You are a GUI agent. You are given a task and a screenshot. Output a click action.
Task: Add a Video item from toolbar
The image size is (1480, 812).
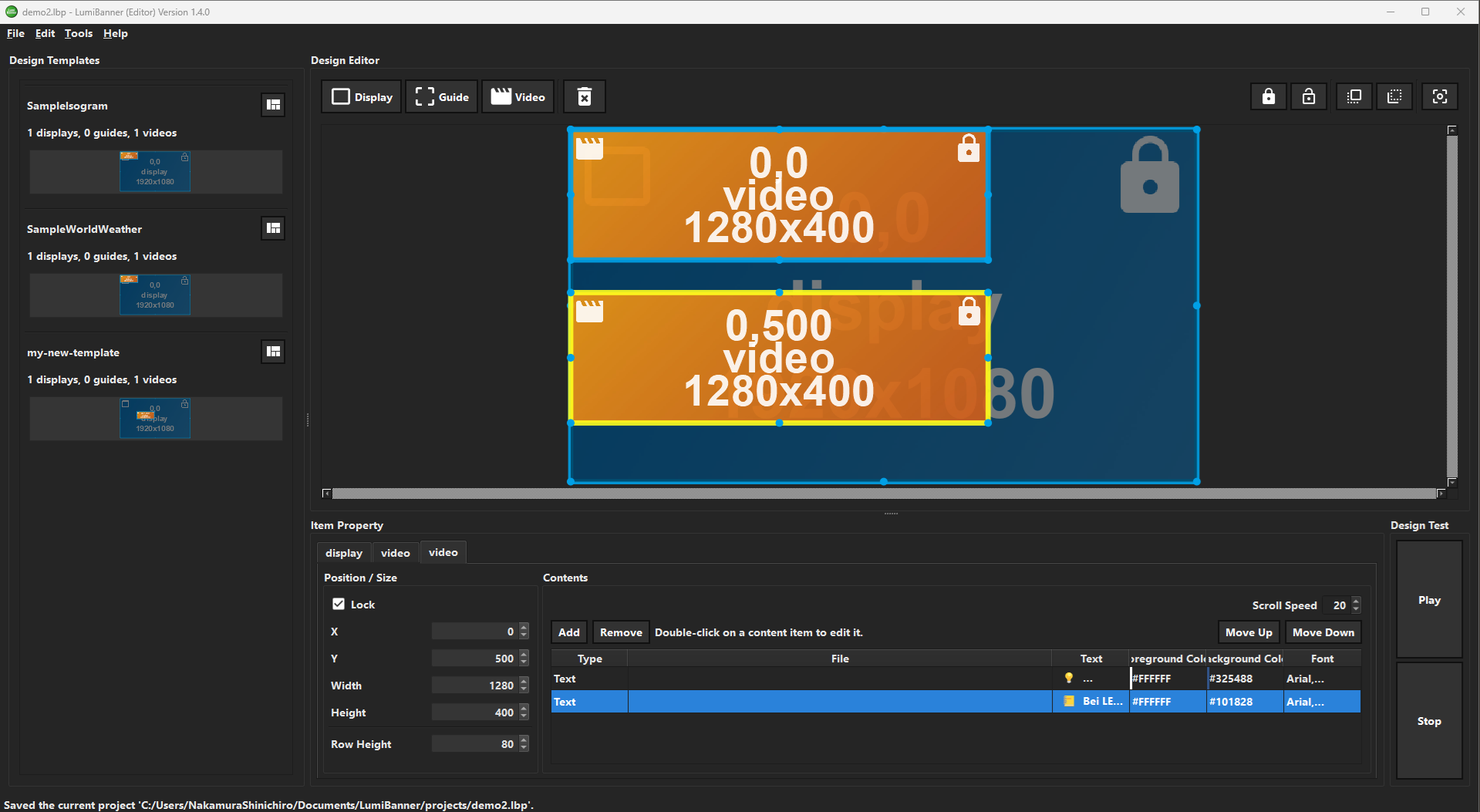pyautogui.click(x=518, y=97)
